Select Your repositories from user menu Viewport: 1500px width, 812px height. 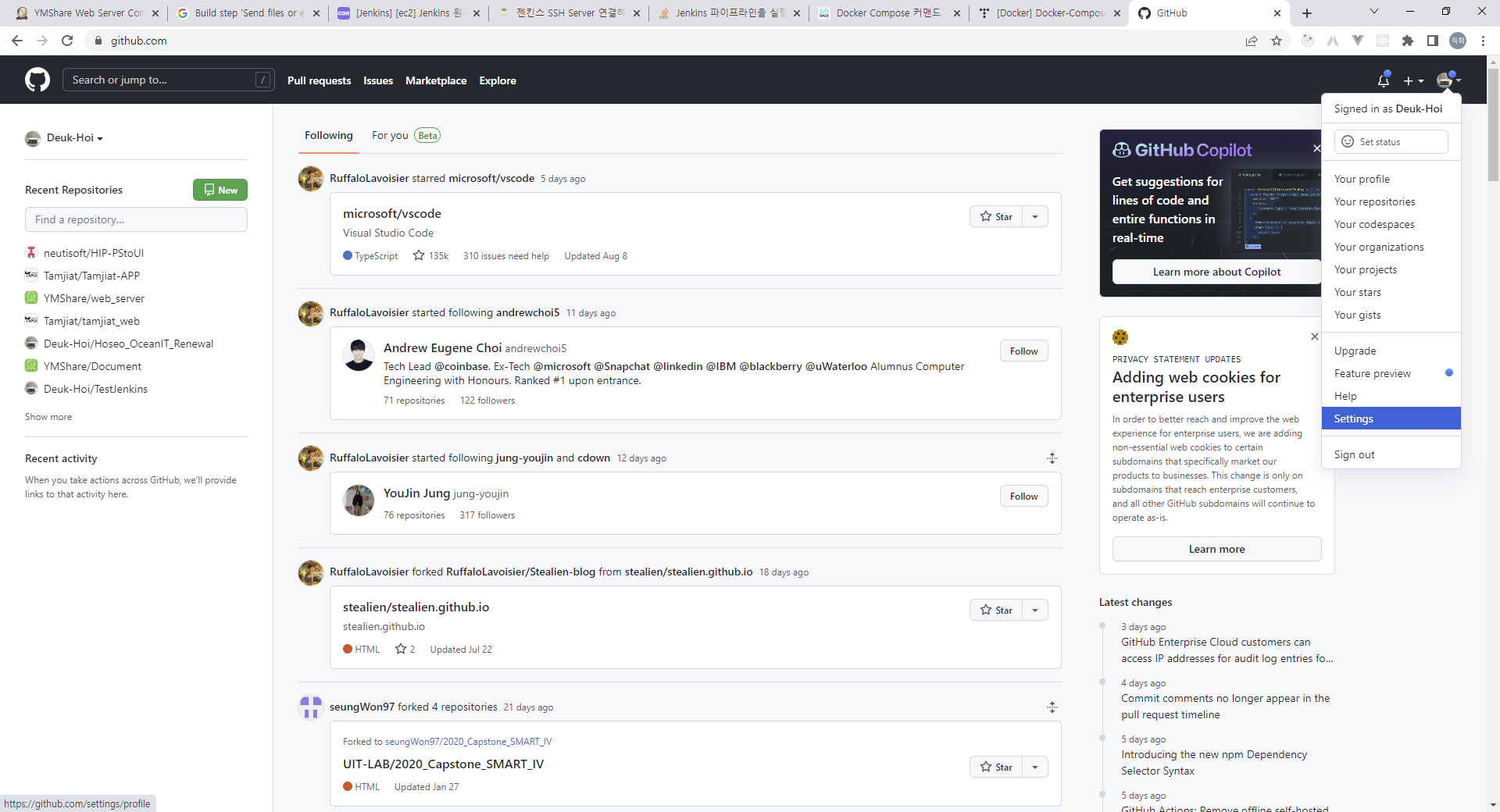coord(1391,201)
